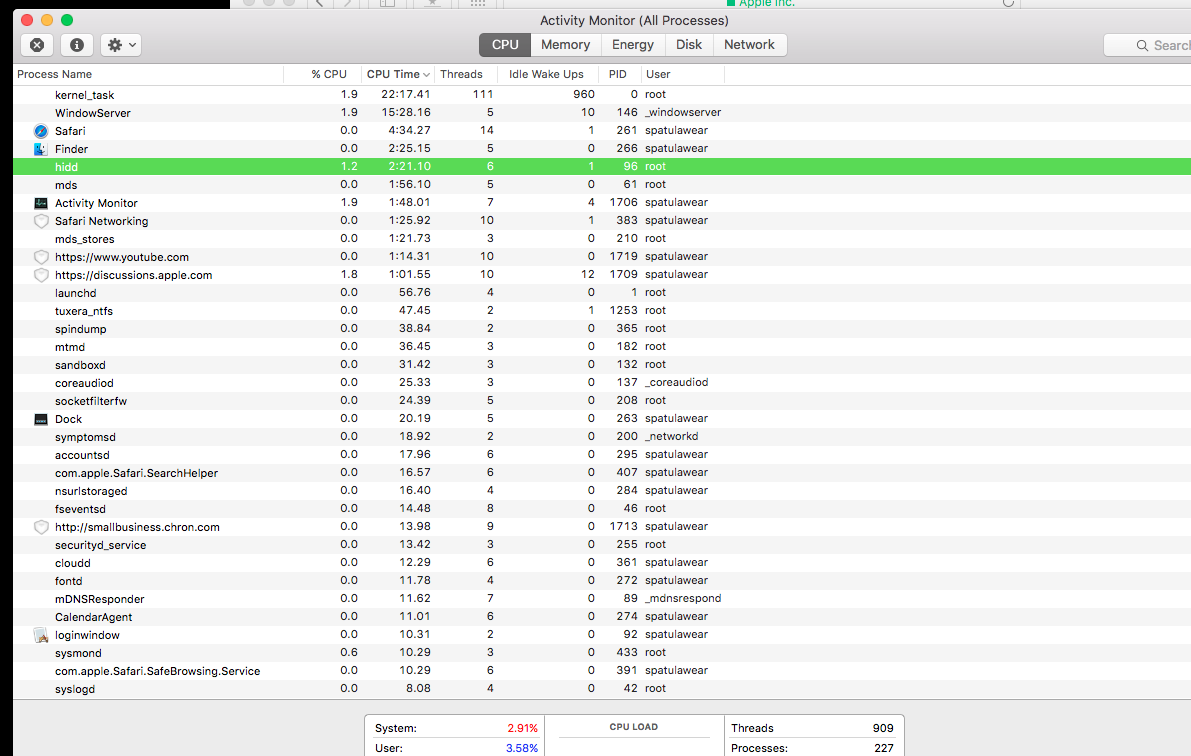Viewport: 1191px width, 756px height.
Task: Open the gear actions dropdown
Action: tap(122, 45)
